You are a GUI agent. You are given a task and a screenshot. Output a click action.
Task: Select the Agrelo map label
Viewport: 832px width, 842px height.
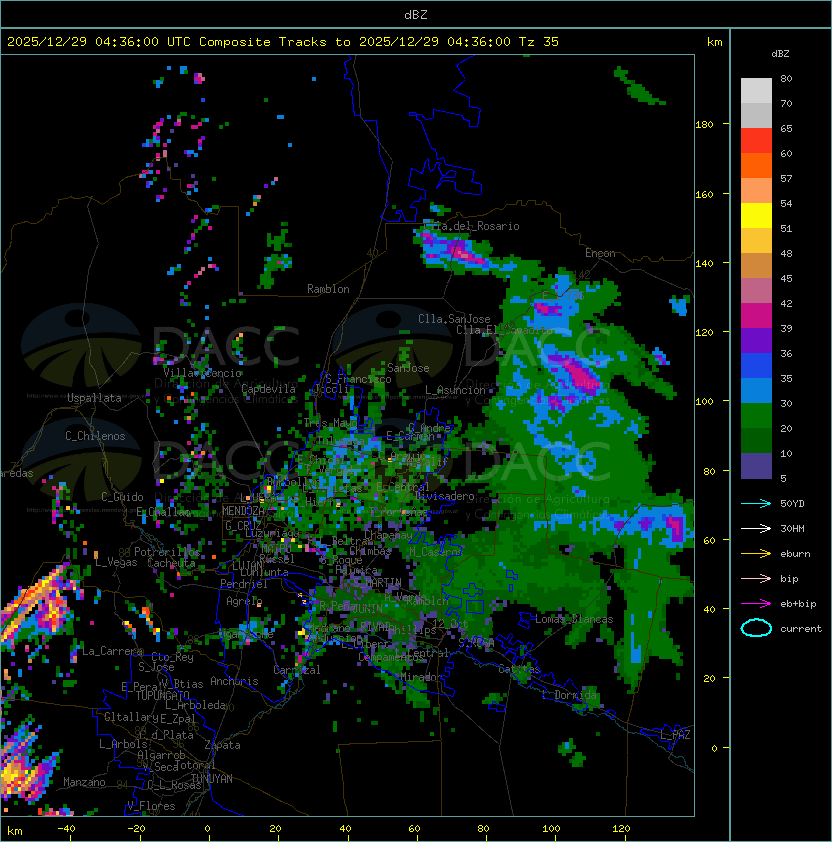(244, 601)
